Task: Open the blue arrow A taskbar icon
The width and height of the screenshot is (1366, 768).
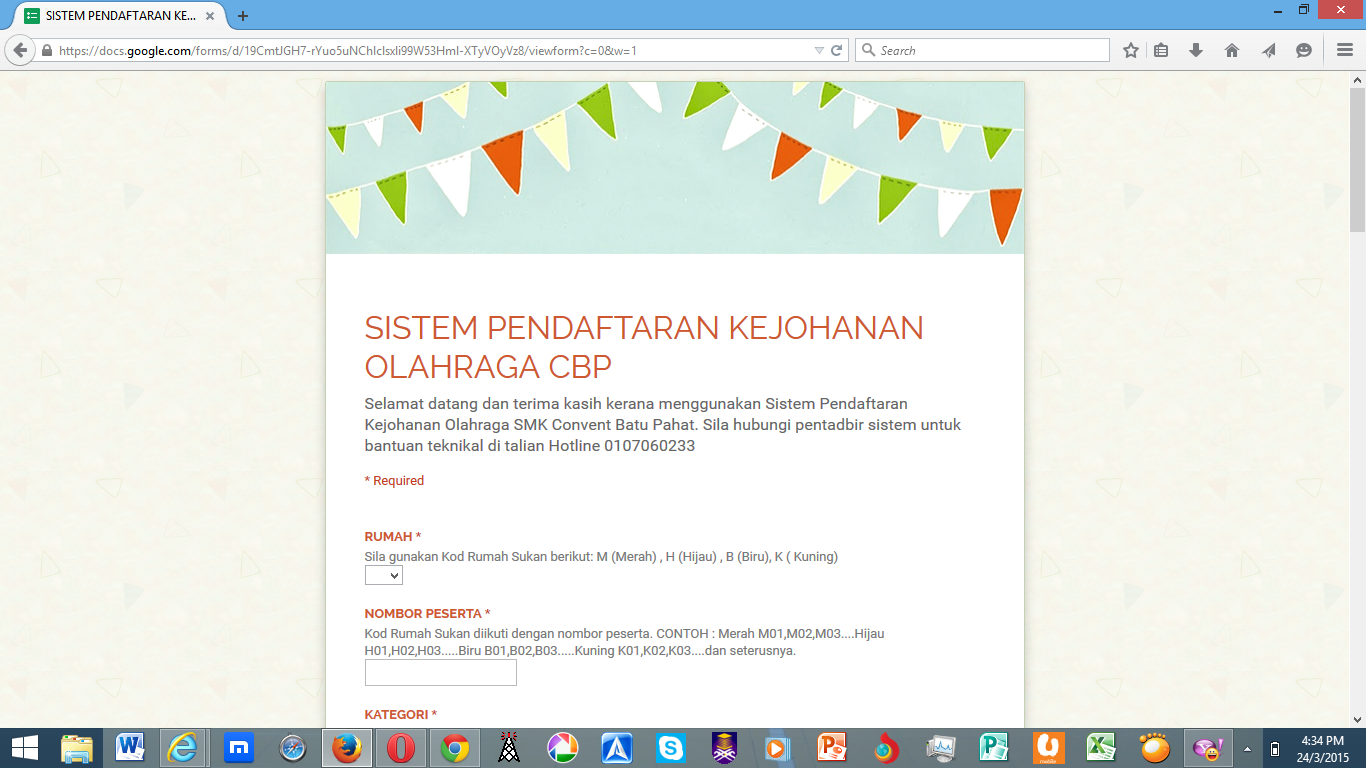Action: 617,748
